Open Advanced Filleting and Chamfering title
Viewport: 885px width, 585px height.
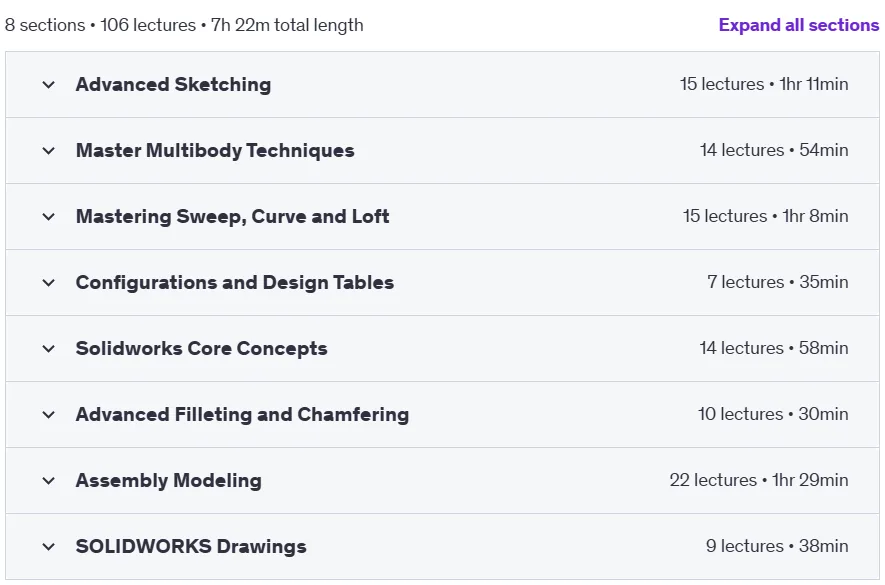click(x=242, y=415)
